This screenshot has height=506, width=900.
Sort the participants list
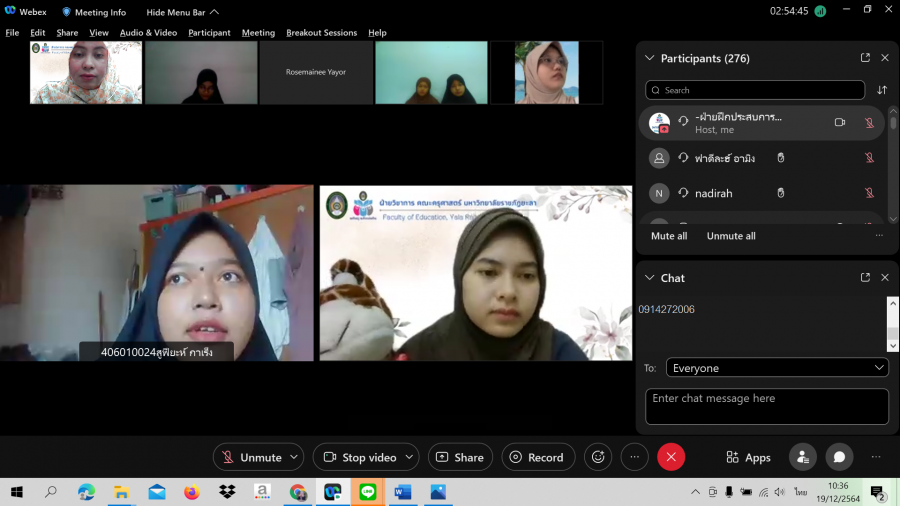[882, 90]
